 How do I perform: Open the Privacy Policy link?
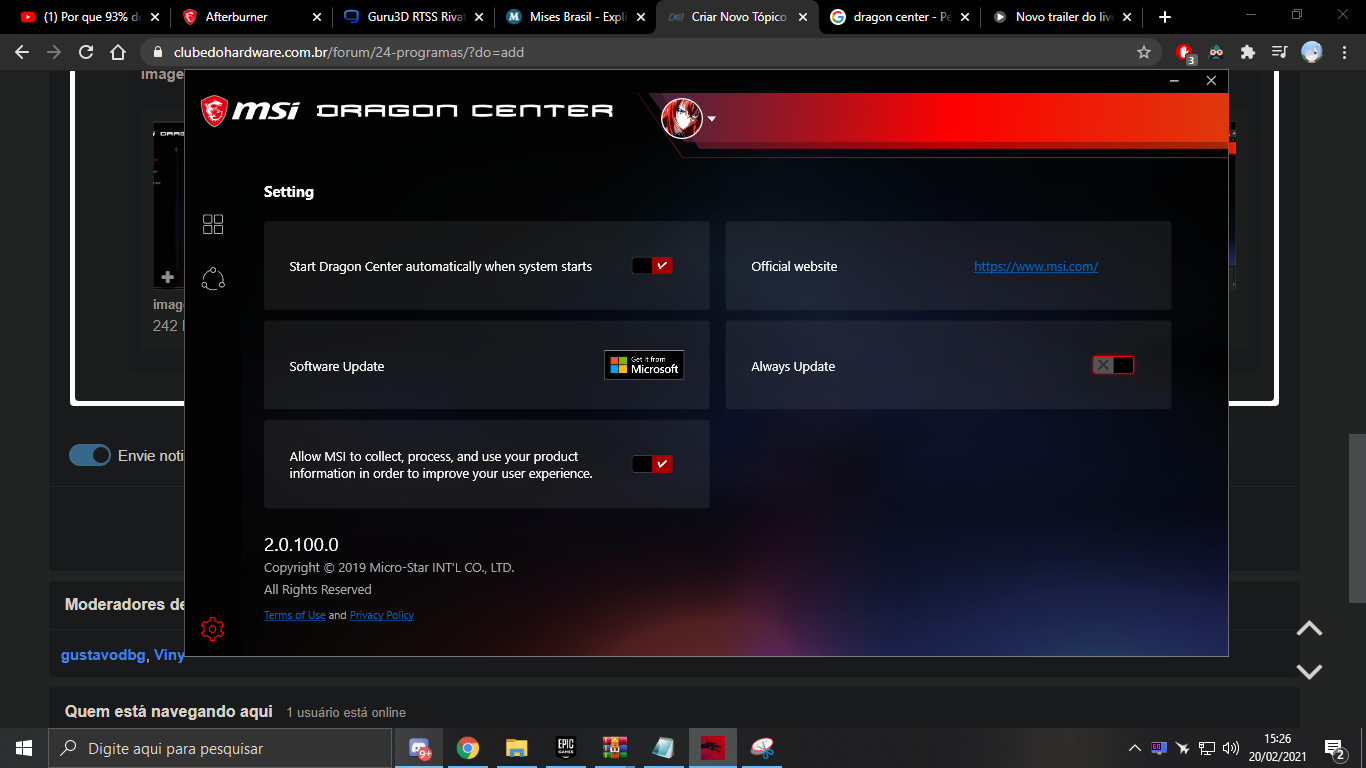(382, 615)
